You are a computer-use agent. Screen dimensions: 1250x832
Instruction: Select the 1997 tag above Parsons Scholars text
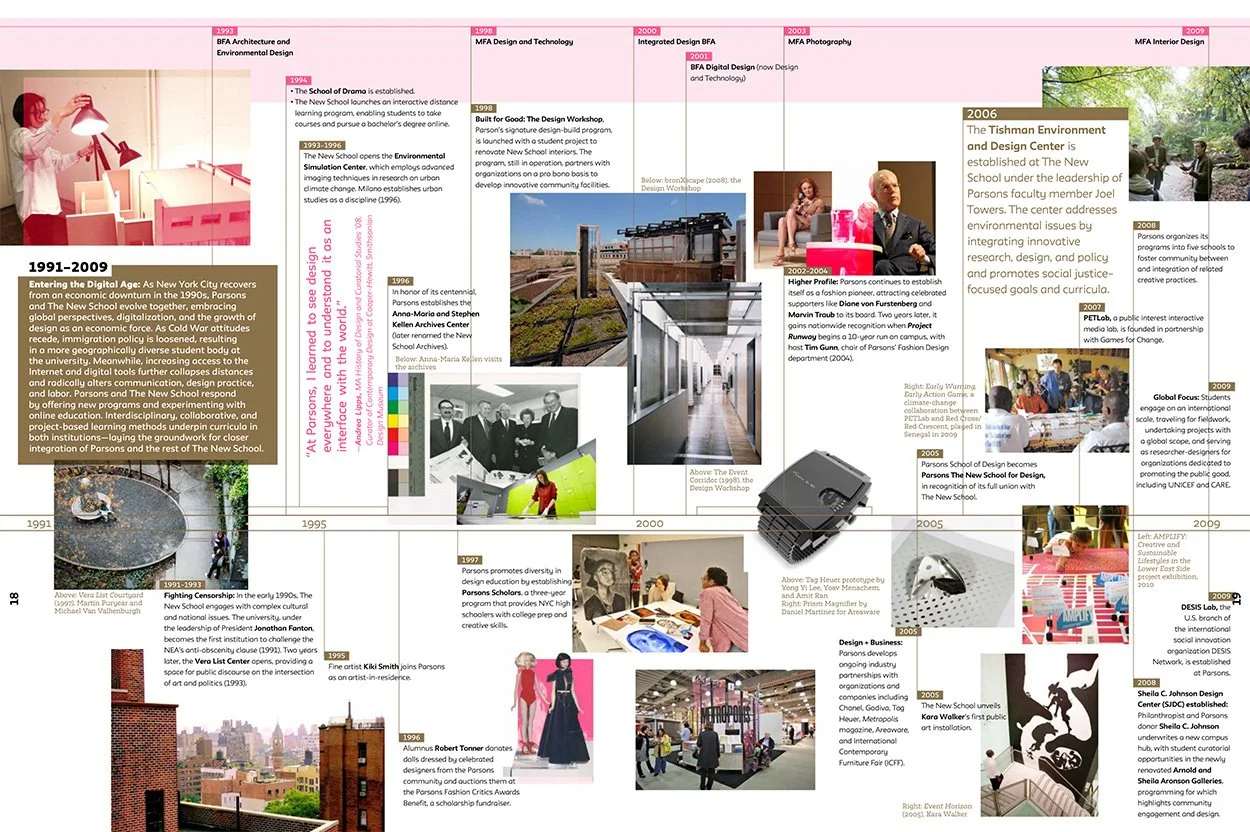click(471, 560)
